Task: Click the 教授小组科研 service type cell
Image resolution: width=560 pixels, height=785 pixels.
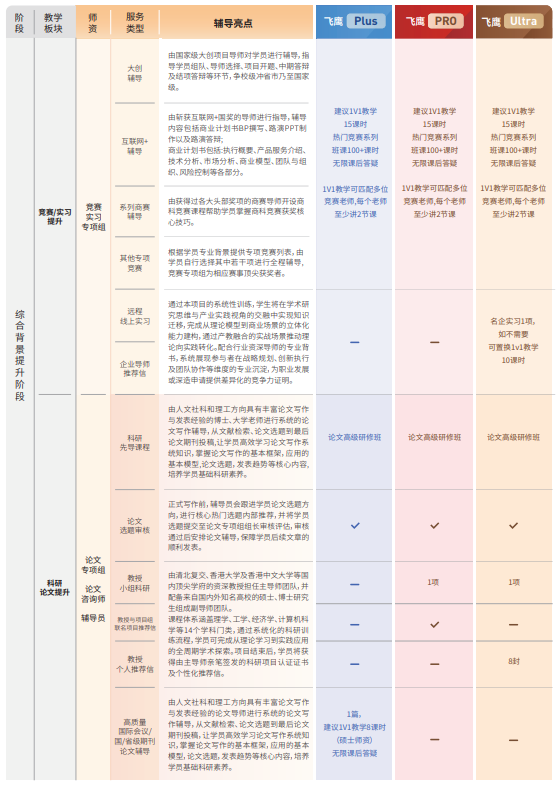Action: [135, 583]
